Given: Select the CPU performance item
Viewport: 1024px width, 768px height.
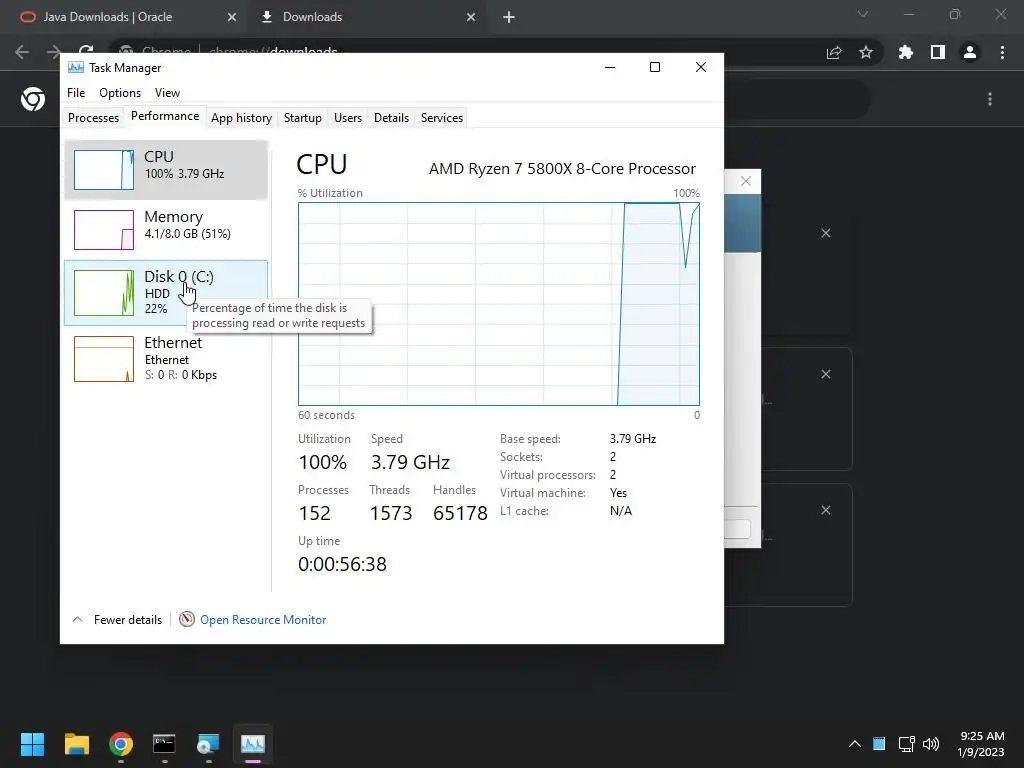Looking at the screenshot, I should (166, 170).
